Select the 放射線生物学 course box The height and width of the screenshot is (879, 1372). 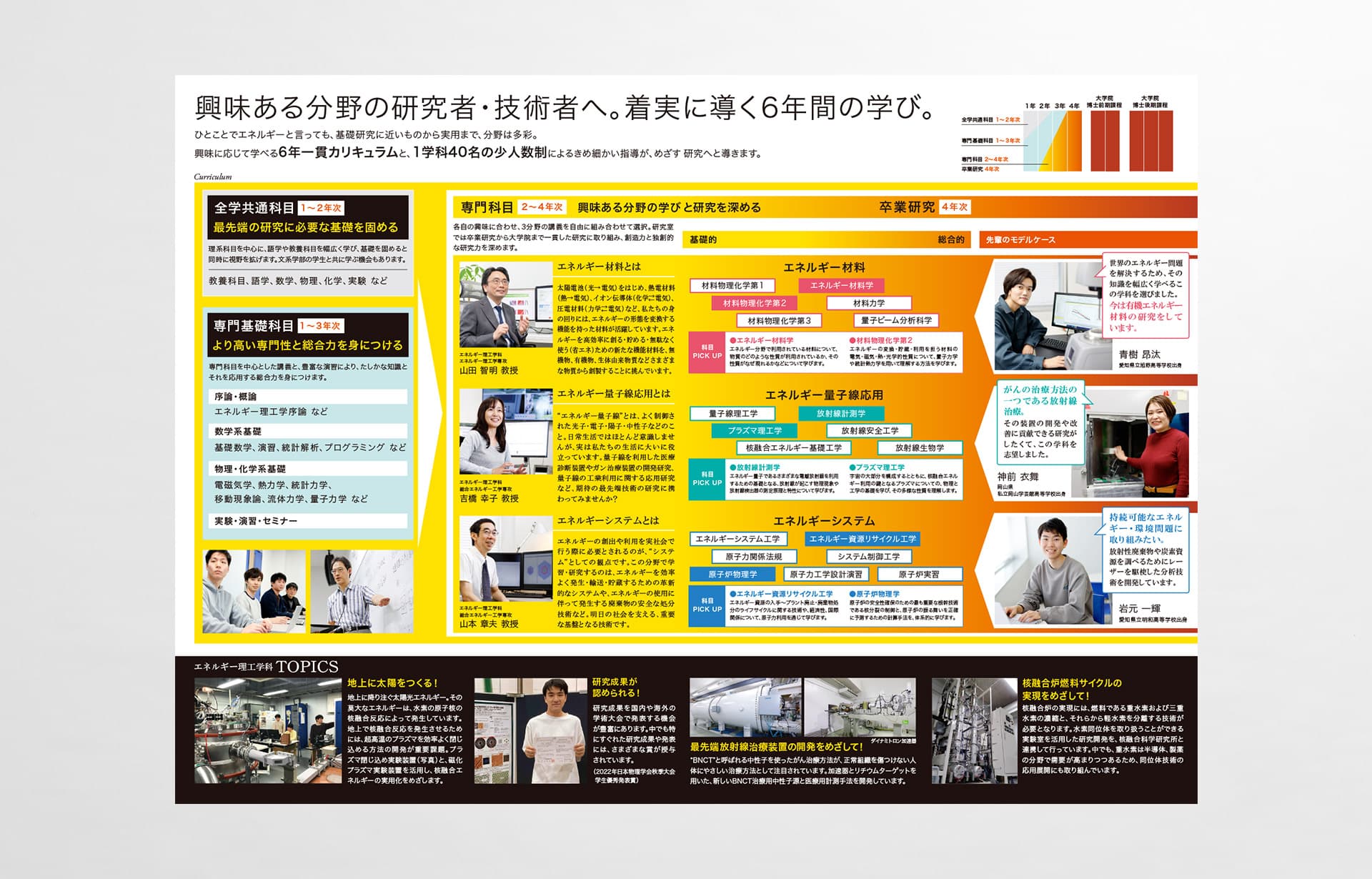point(920,448)
